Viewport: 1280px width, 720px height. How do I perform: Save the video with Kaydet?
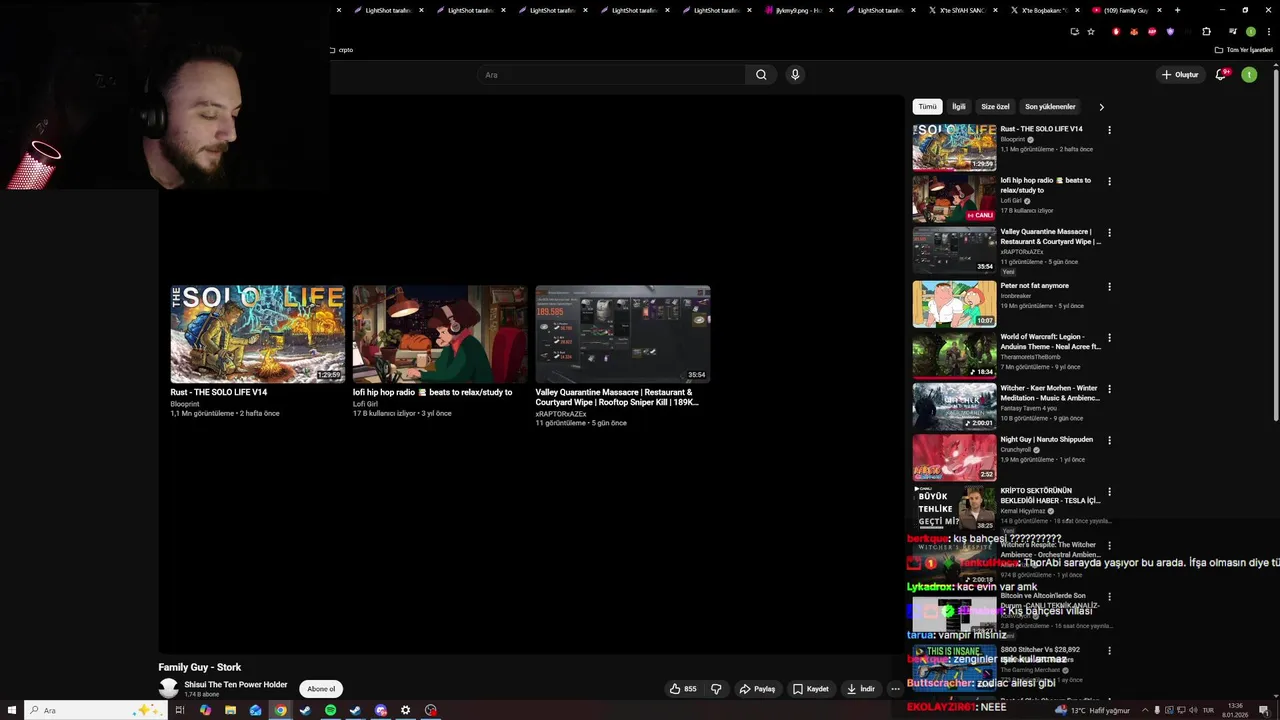811,689
